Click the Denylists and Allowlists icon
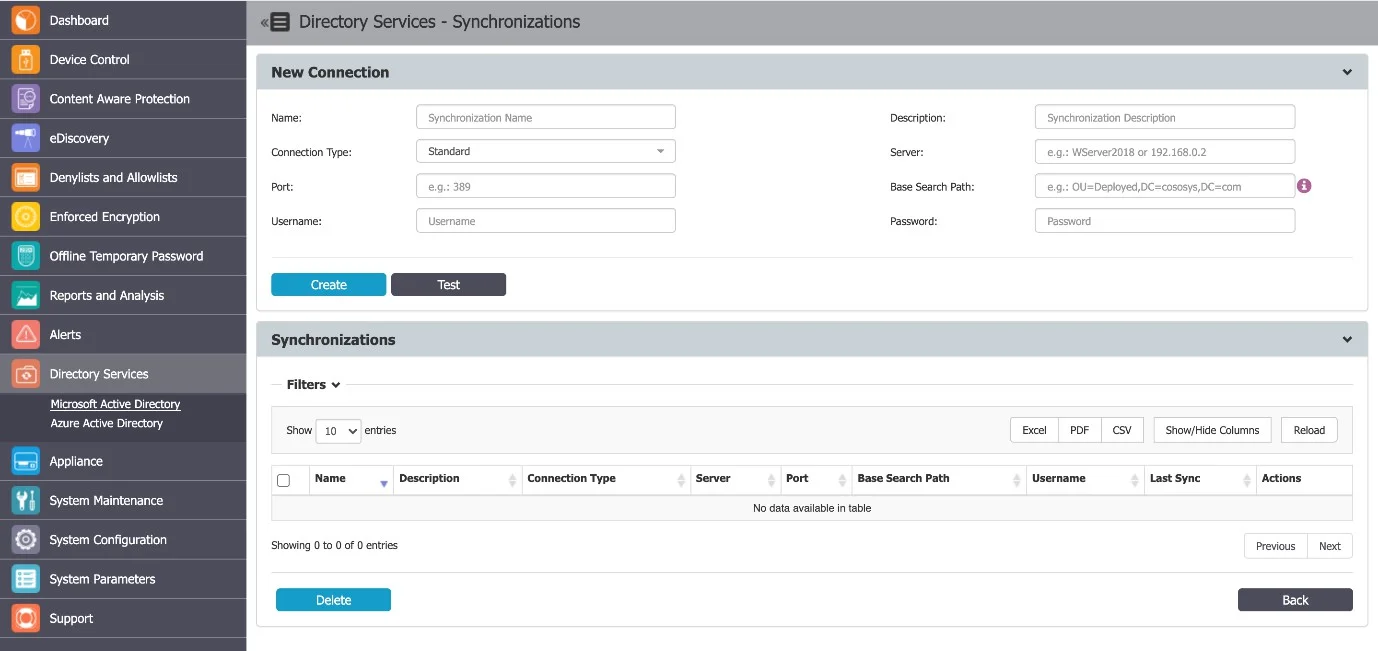 point(25,177)
